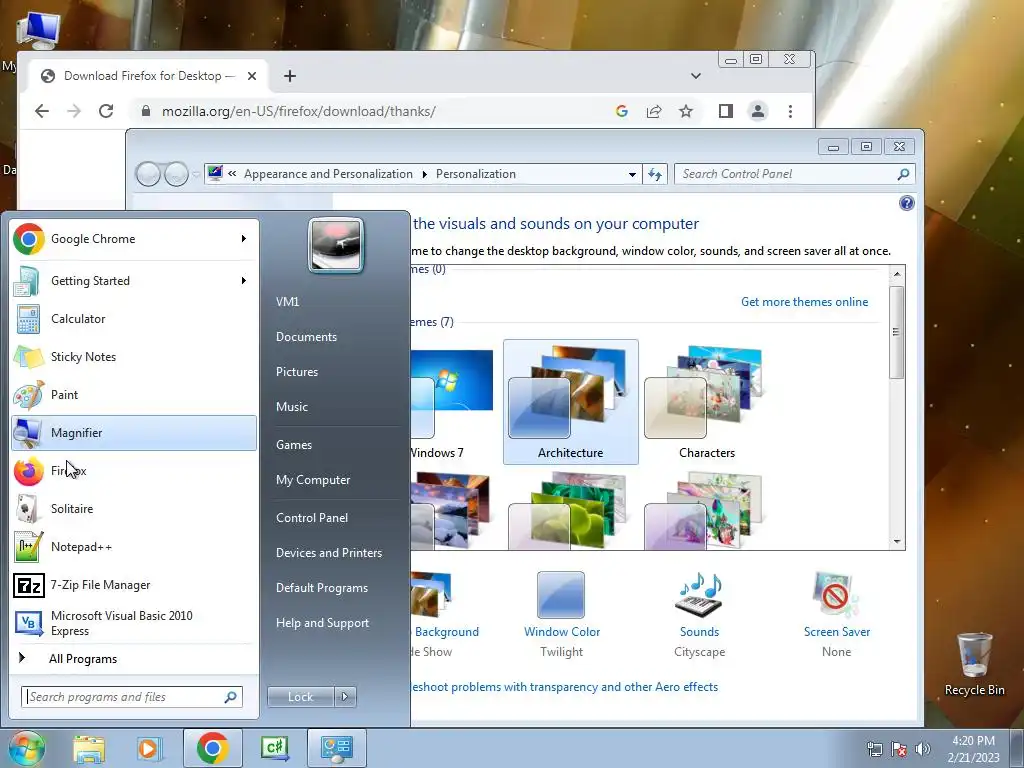
Task: Bookmark this page with star icon in Chrome
Action: click(x=686, y=111)
